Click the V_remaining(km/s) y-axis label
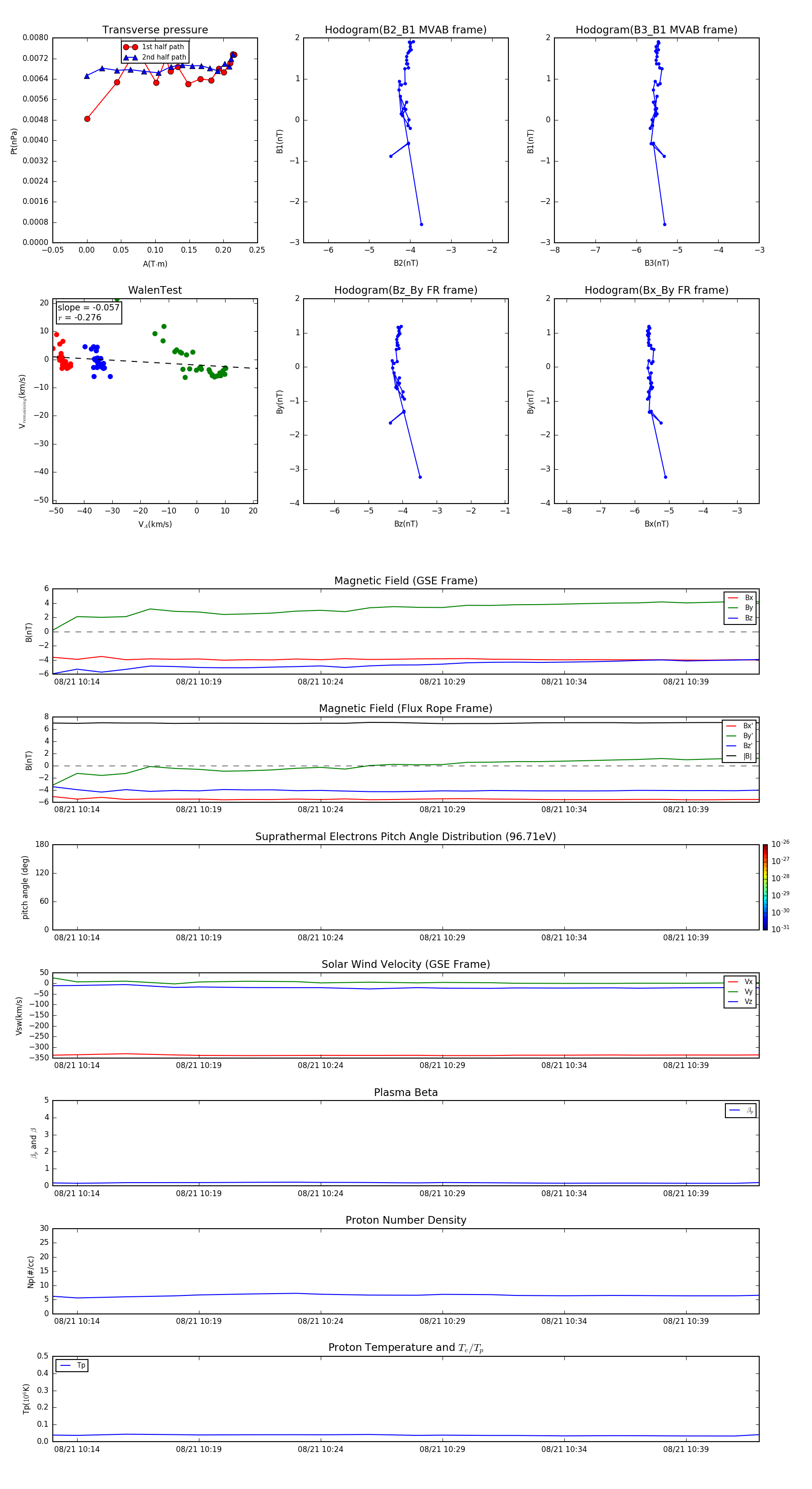 (23, 401)
